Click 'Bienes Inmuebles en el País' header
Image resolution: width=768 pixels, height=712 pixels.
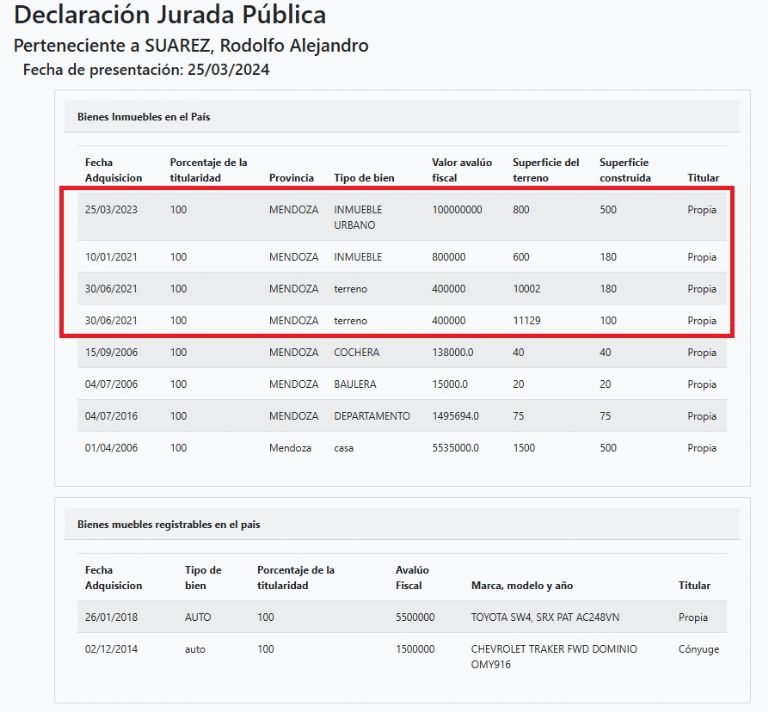click(144, 117)
